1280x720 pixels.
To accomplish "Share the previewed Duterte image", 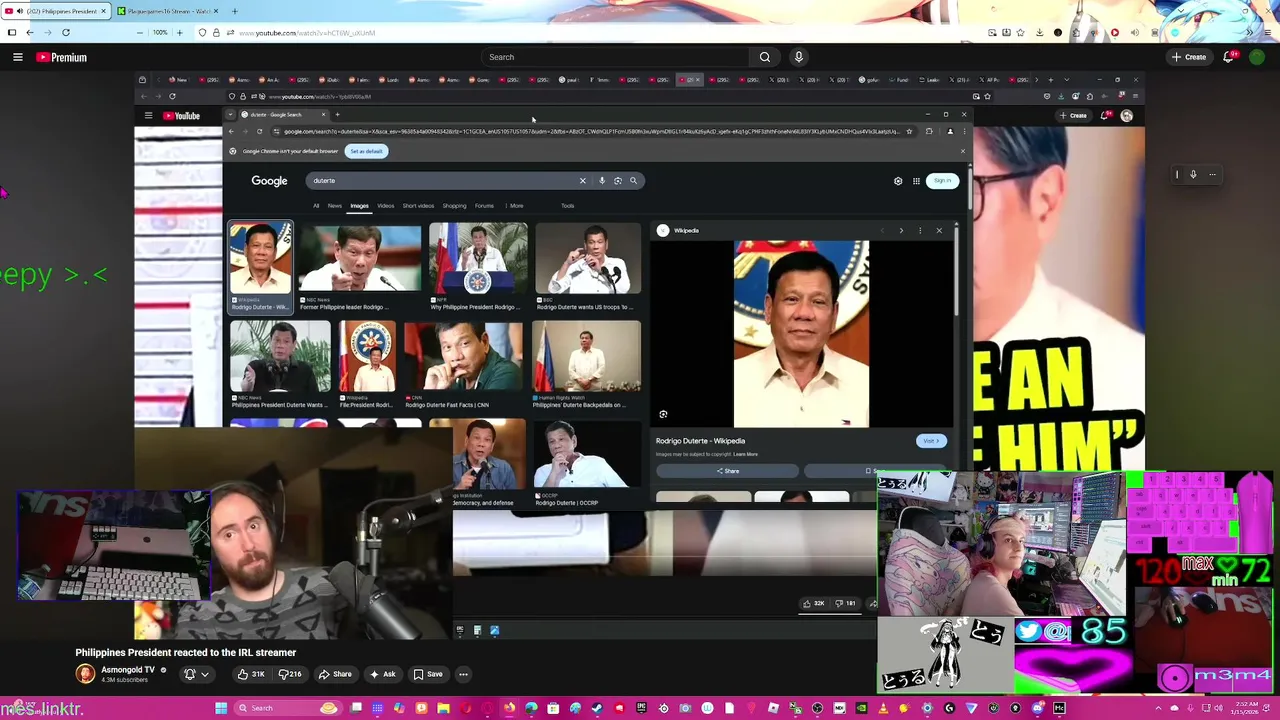I will (727, 471).
